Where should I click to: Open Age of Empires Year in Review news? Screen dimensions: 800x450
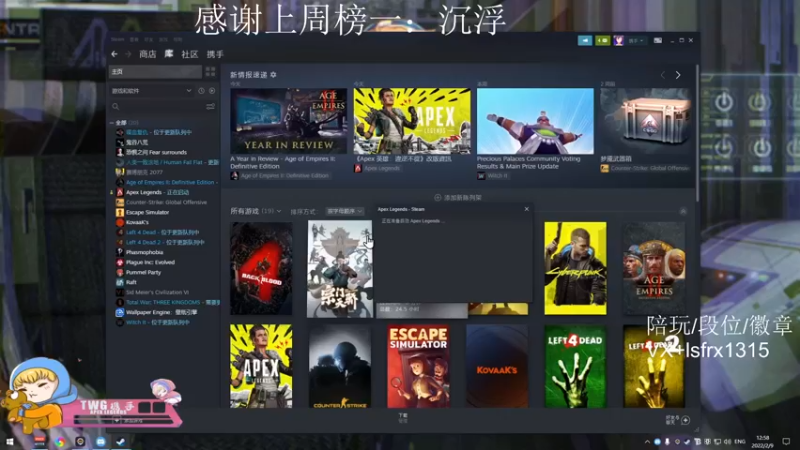coord(288,121)
